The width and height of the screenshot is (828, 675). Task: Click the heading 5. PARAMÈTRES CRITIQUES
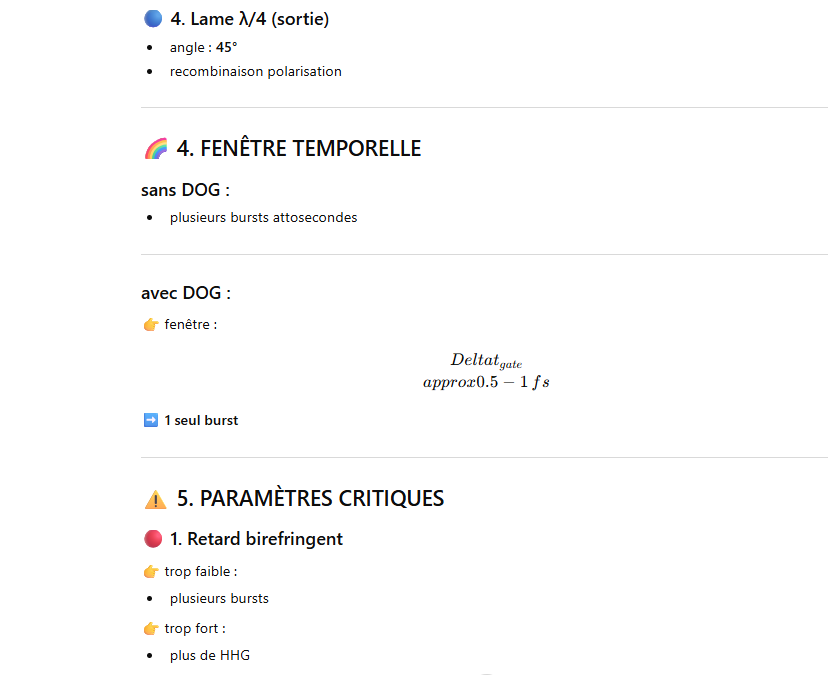pos(310,499)
